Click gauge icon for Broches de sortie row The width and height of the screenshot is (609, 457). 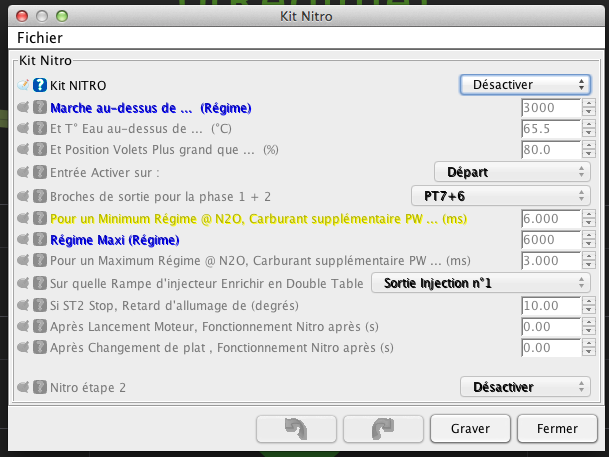(23, 196)
